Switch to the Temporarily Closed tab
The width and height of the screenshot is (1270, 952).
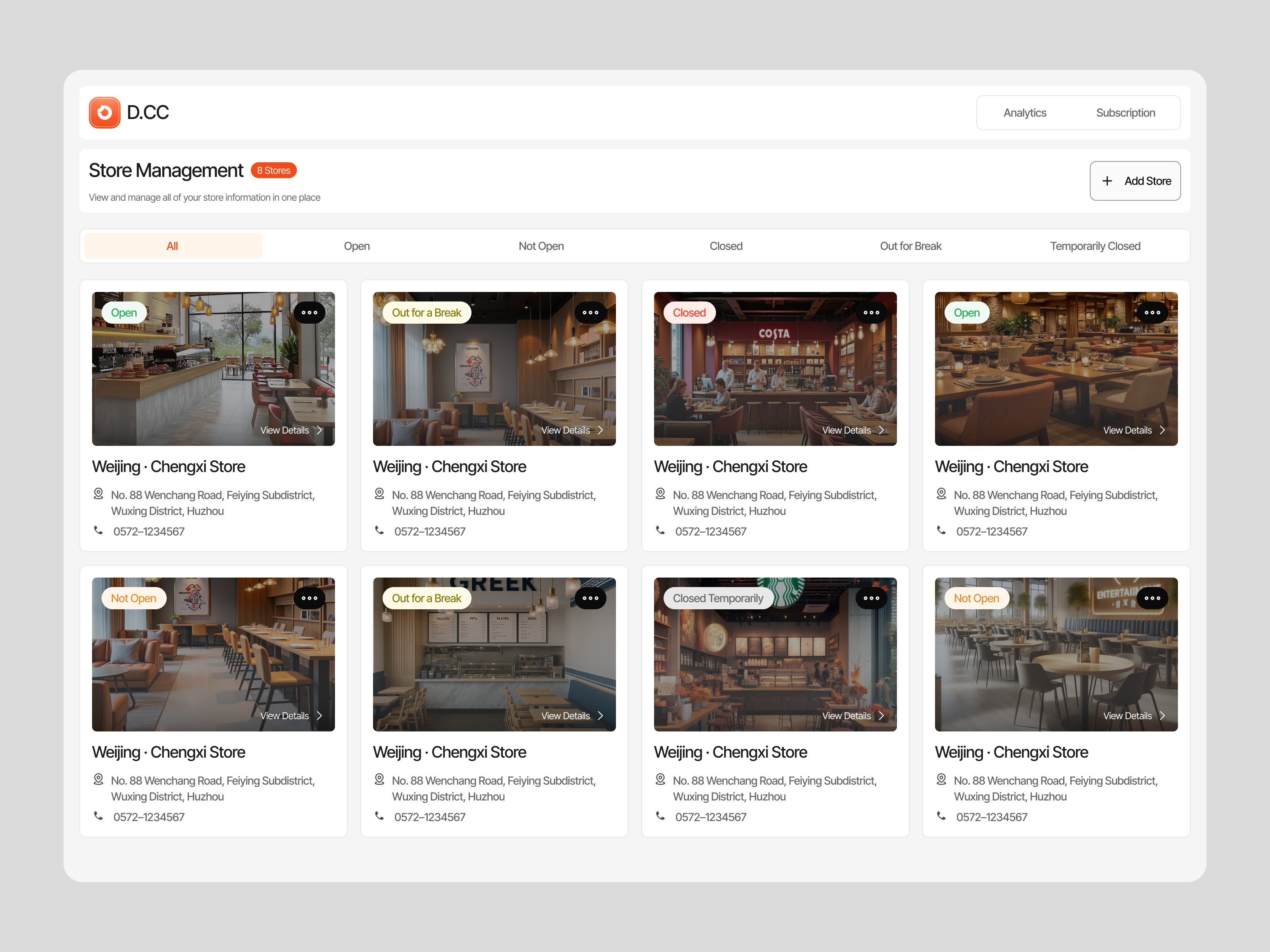[1095, 246]
